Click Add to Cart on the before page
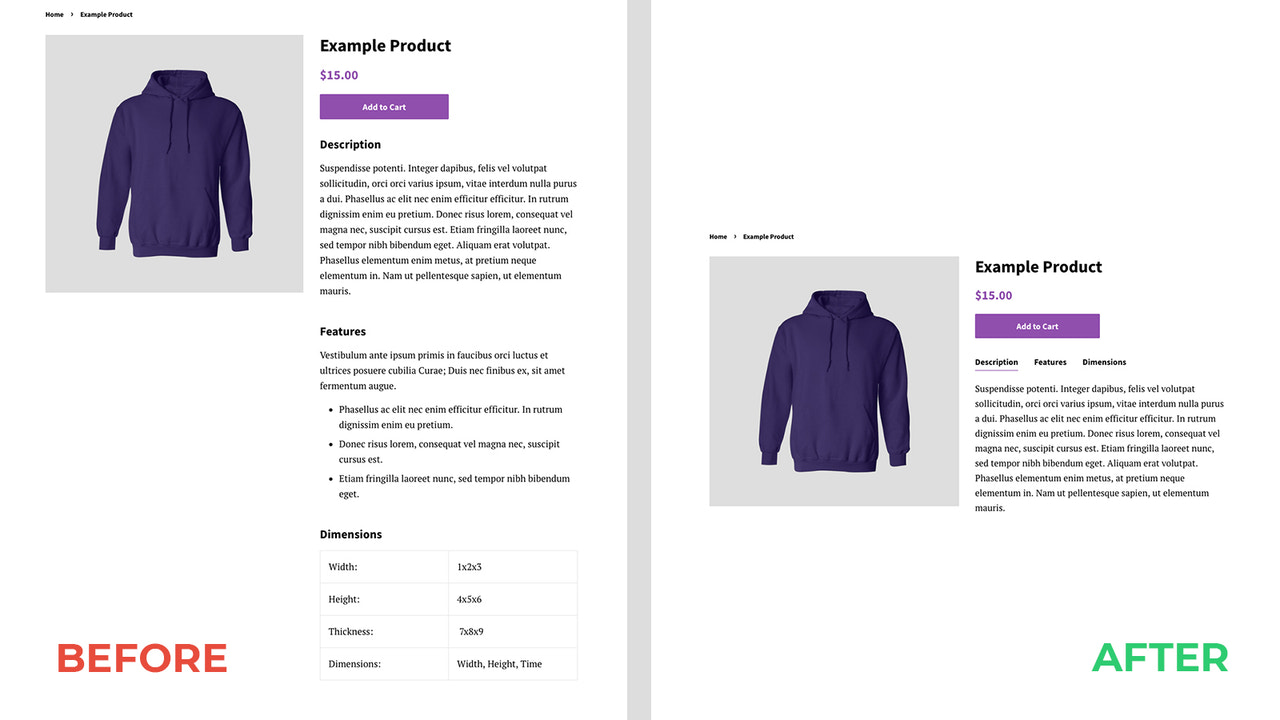The image size is (1280, 720). [384, 106]
